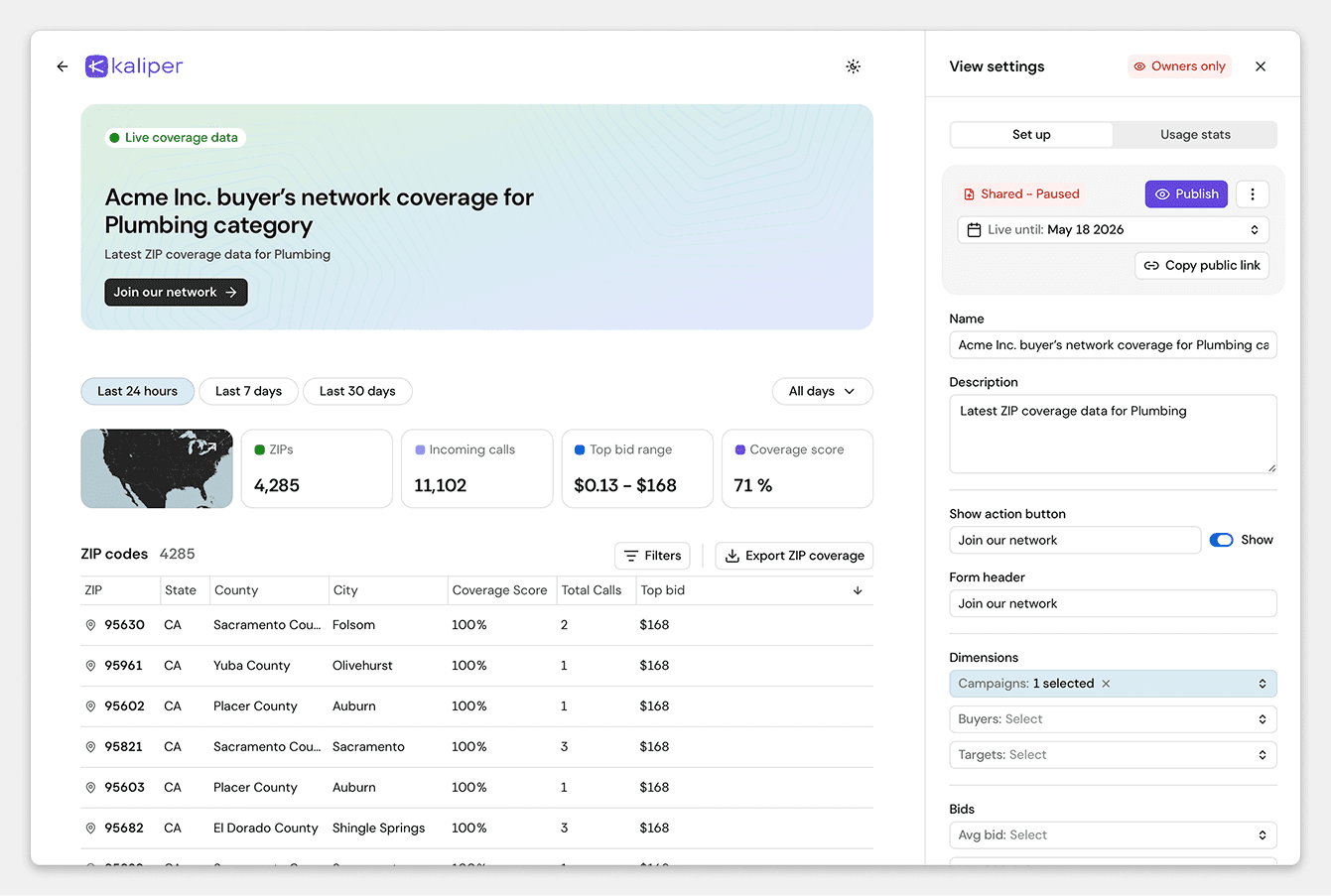Click the map pin icon beside ZIP 95630
The image size is (1331, 896).
[90, 624]
